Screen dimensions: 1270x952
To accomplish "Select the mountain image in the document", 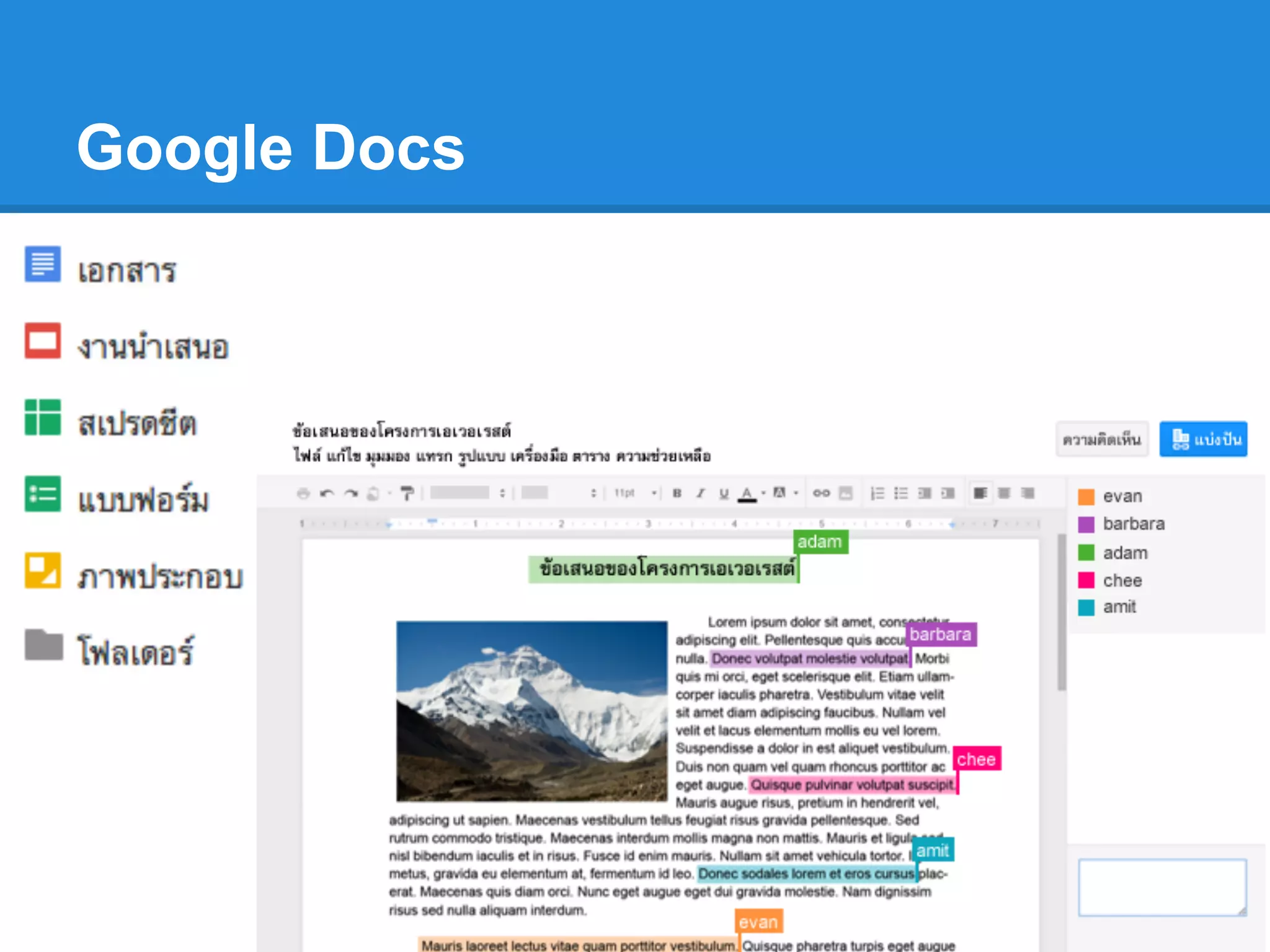I will pyautogui.click(x=532, y=711).
